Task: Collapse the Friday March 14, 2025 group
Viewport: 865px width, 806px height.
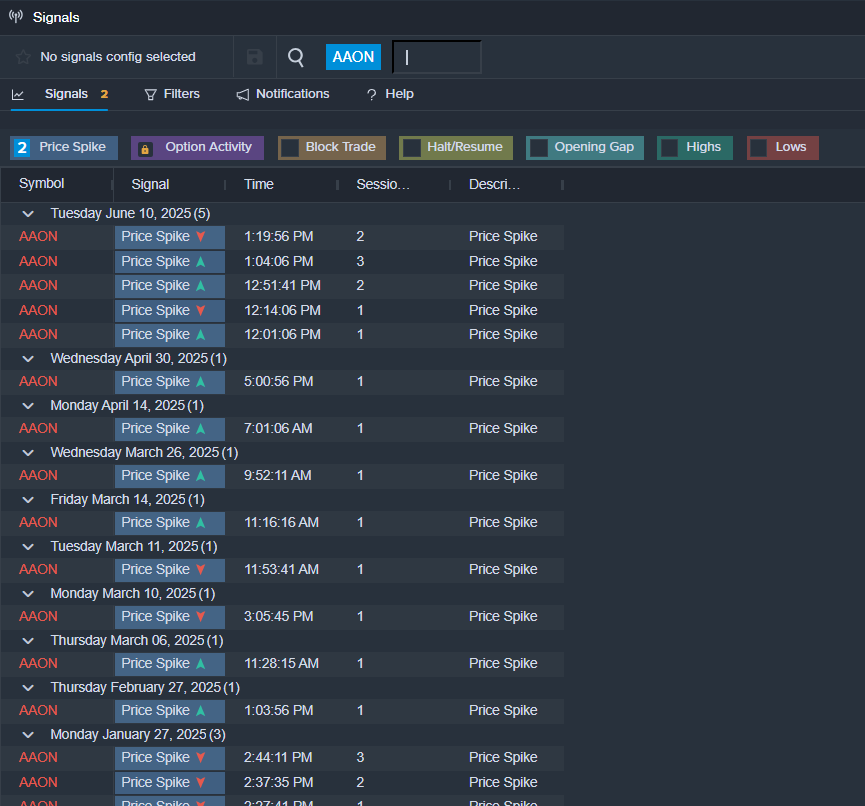Action: [28, 499]
